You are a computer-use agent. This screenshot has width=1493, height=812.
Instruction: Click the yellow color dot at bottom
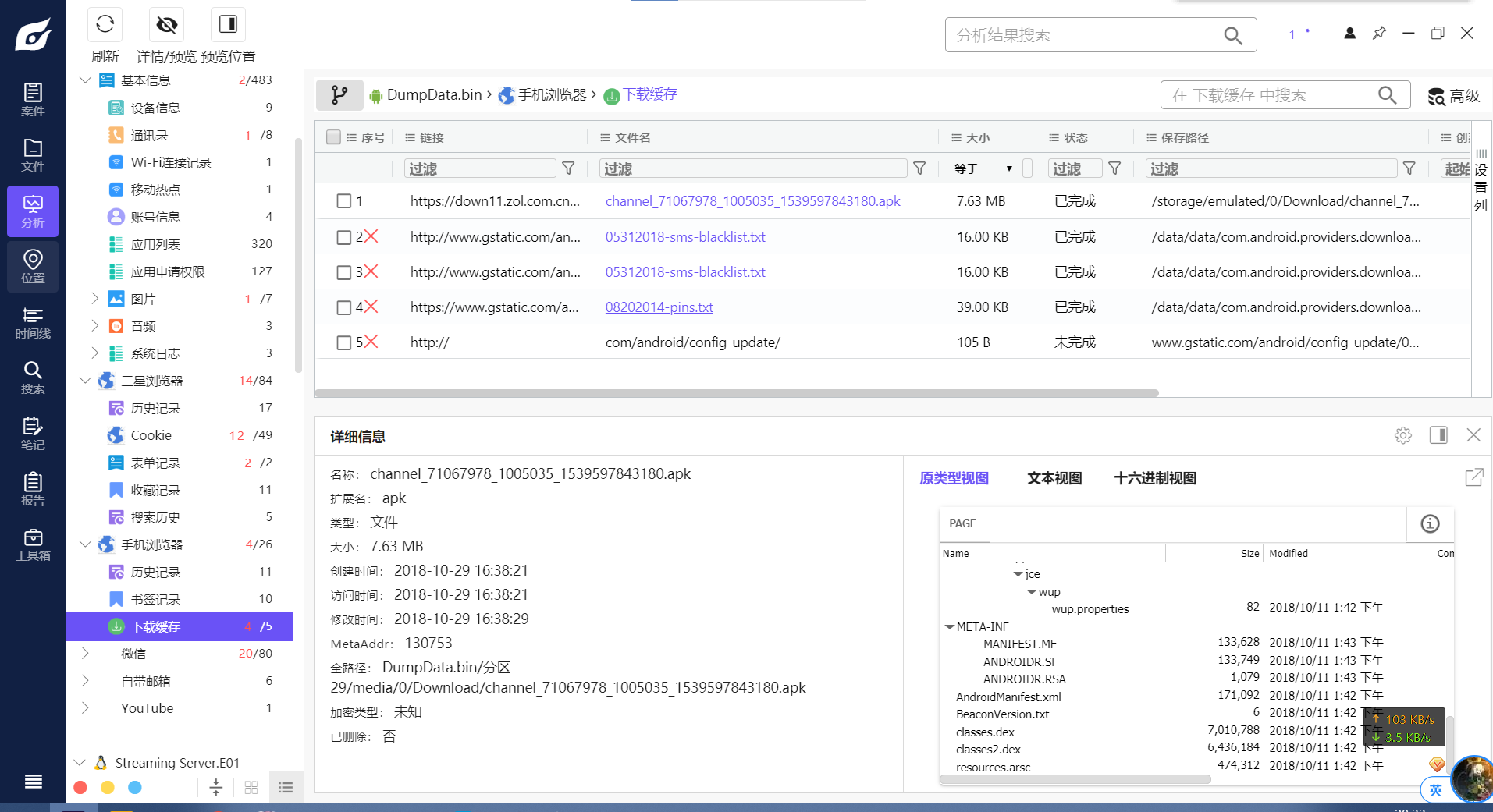[x=108, y=788]
